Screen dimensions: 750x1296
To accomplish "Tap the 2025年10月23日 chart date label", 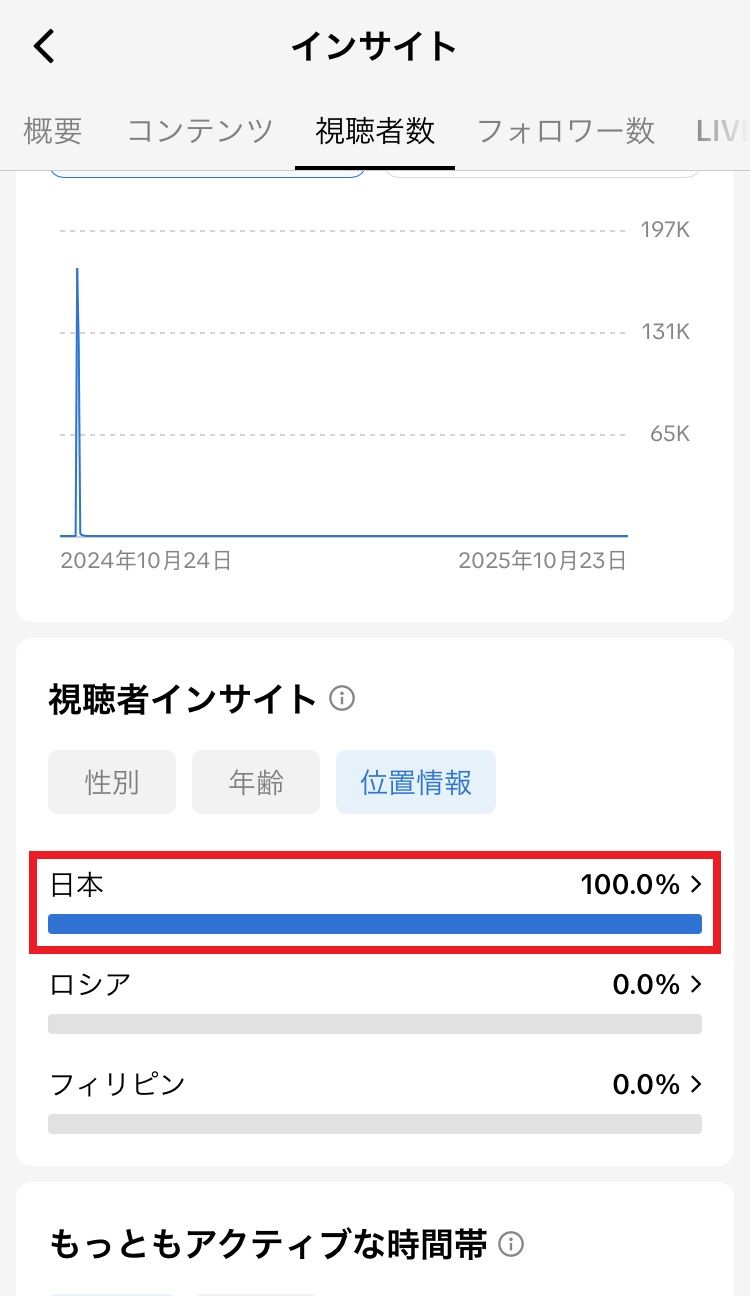I will pyautogui.click(x=542, y=561).
